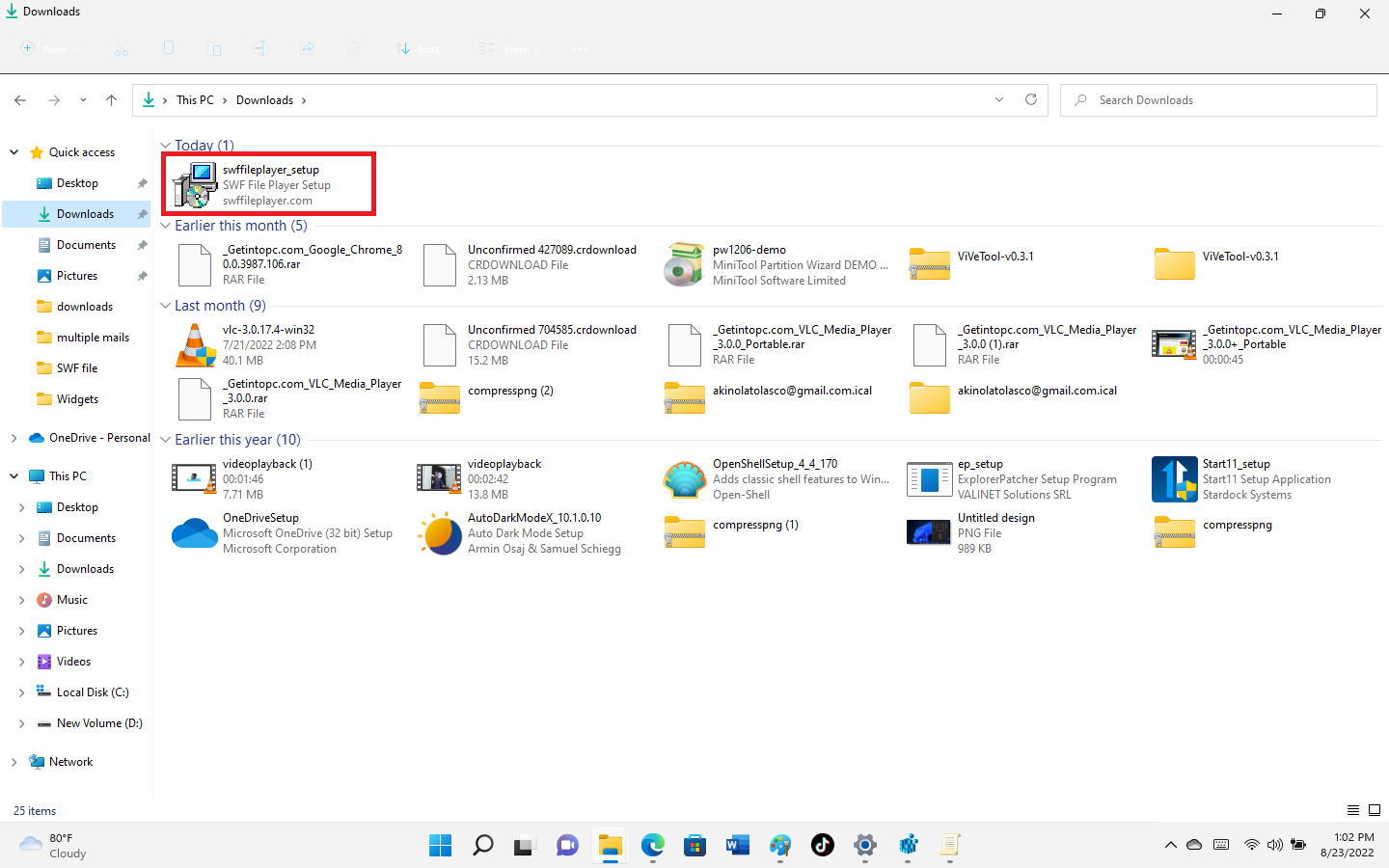This screenshot has width=1389, height=868.
Task: Collapse the Earlier this month group
Action: pyautogui.click(x=165, y=226)
